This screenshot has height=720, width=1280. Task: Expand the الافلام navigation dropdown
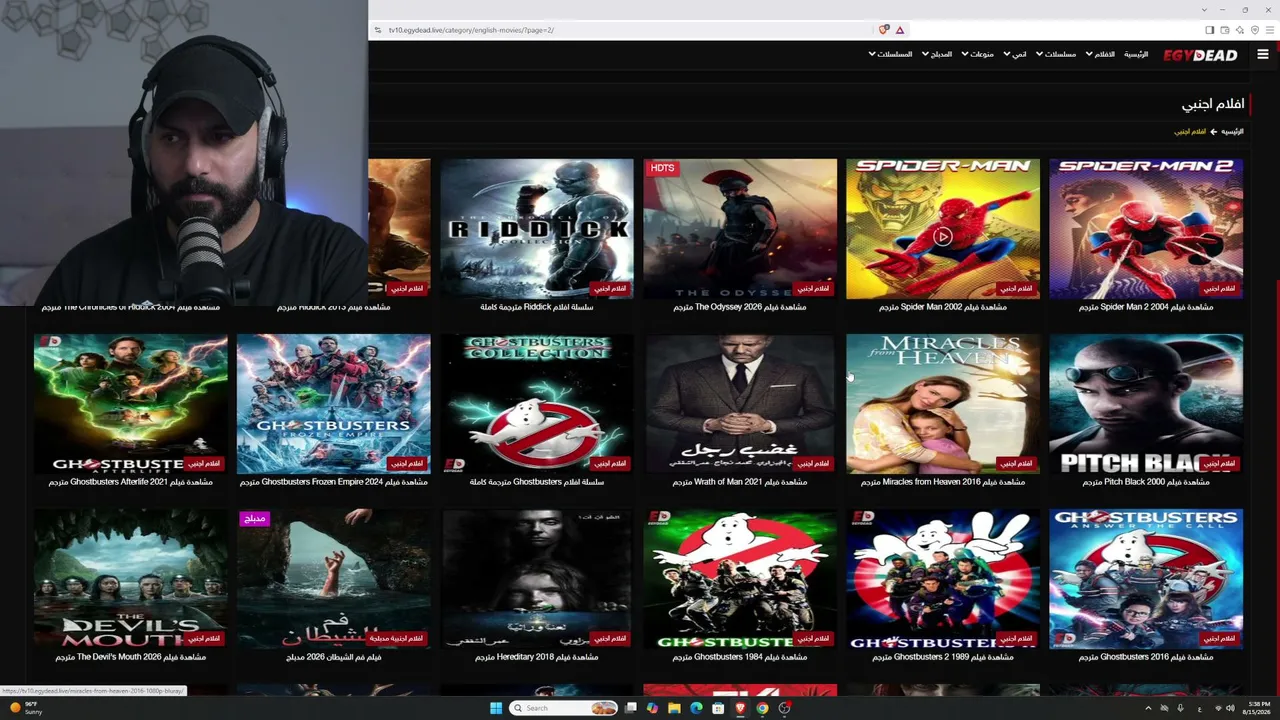(x=1100, y=54)
